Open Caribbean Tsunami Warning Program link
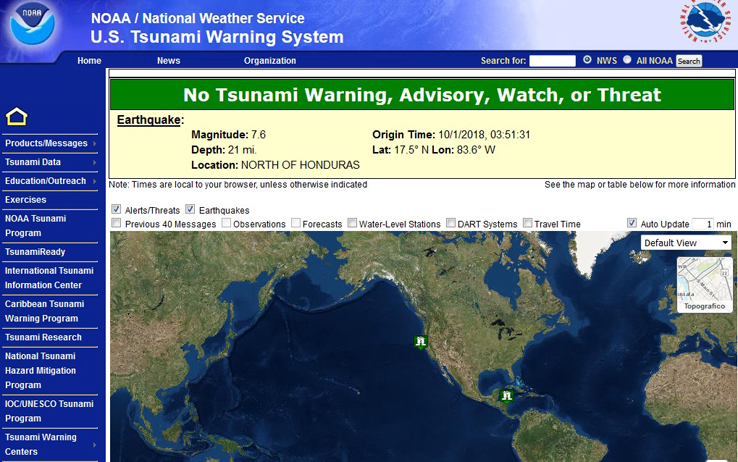The image size is (738, 462). 44,311
